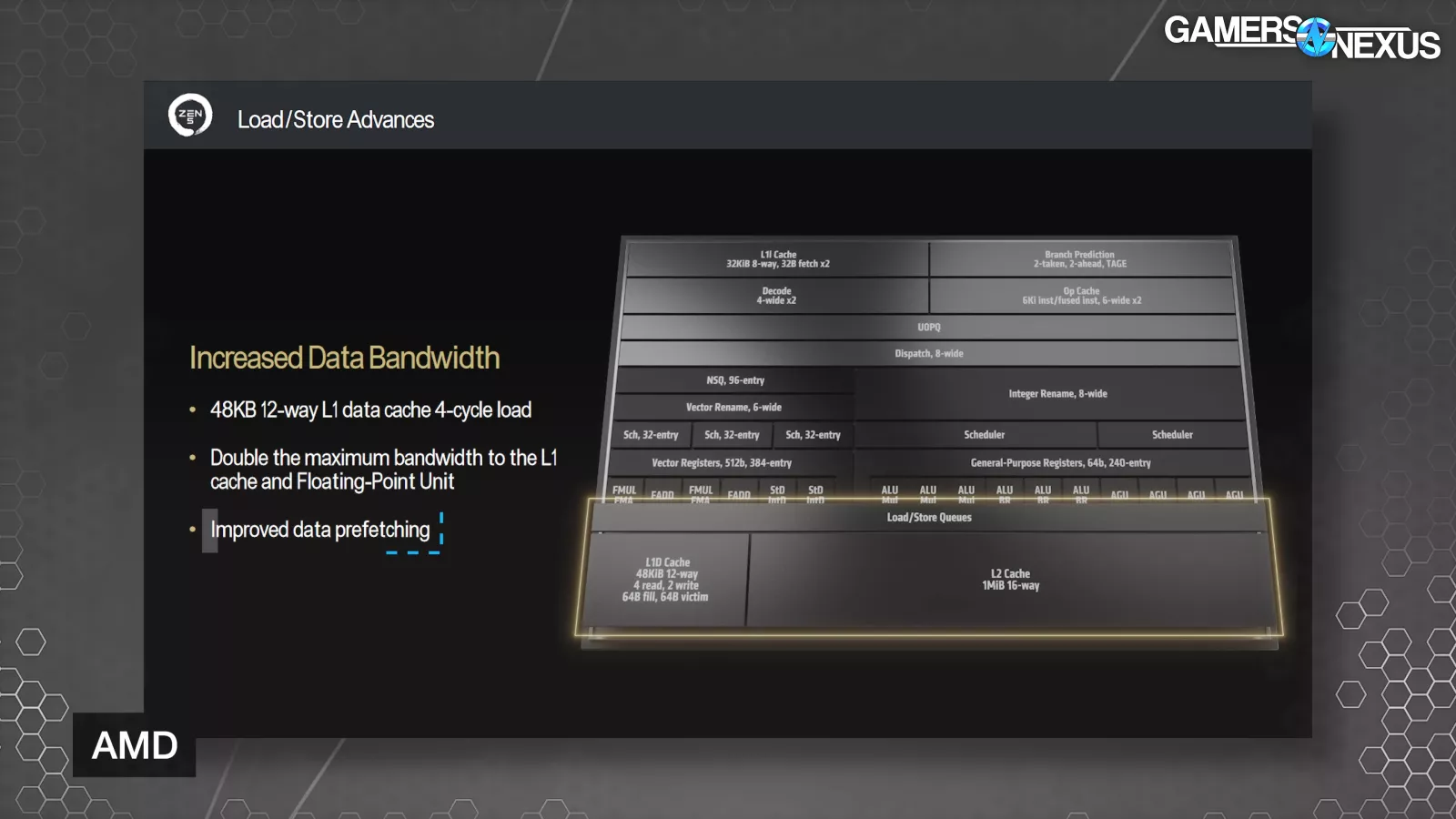Click the Load/Store Advances slide title
The width and height of the screenshot is (1456, 819).
coord(336,119)
